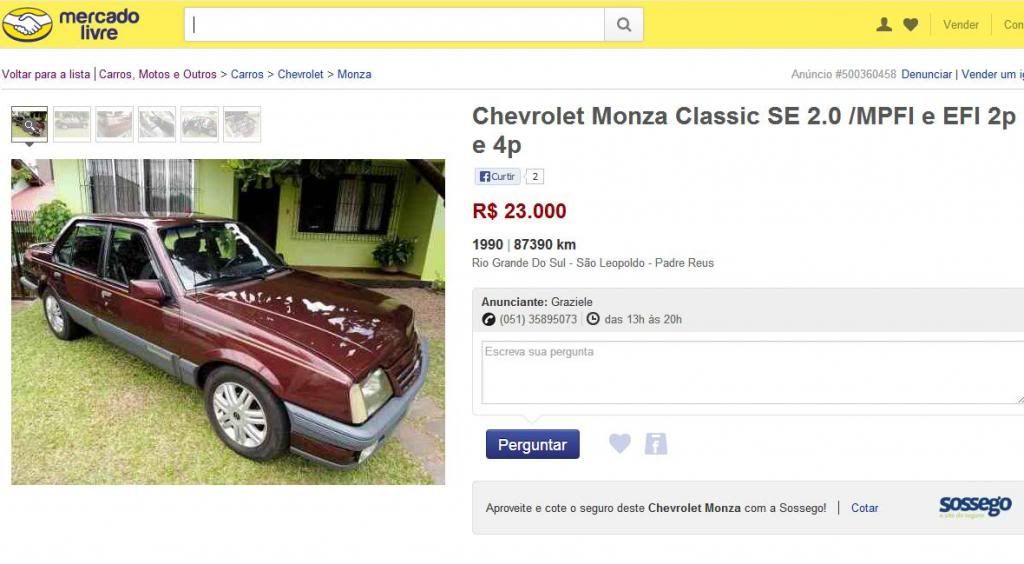Screen dimensions: 1024x564
Task: Click the Facebook Curtir like button
Action: (497, 176)
